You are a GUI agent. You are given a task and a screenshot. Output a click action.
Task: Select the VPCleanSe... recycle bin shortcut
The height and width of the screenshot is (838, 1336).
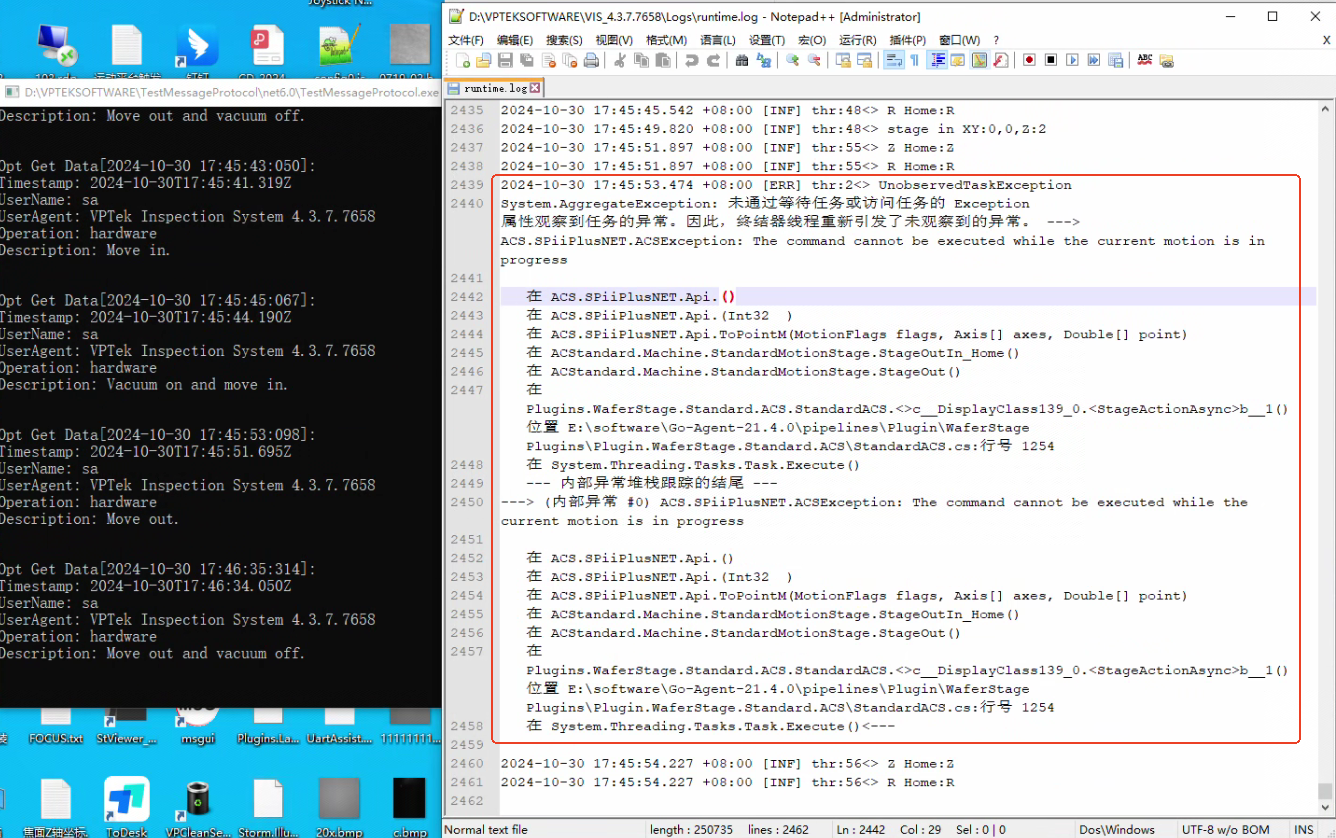[198, 808]
